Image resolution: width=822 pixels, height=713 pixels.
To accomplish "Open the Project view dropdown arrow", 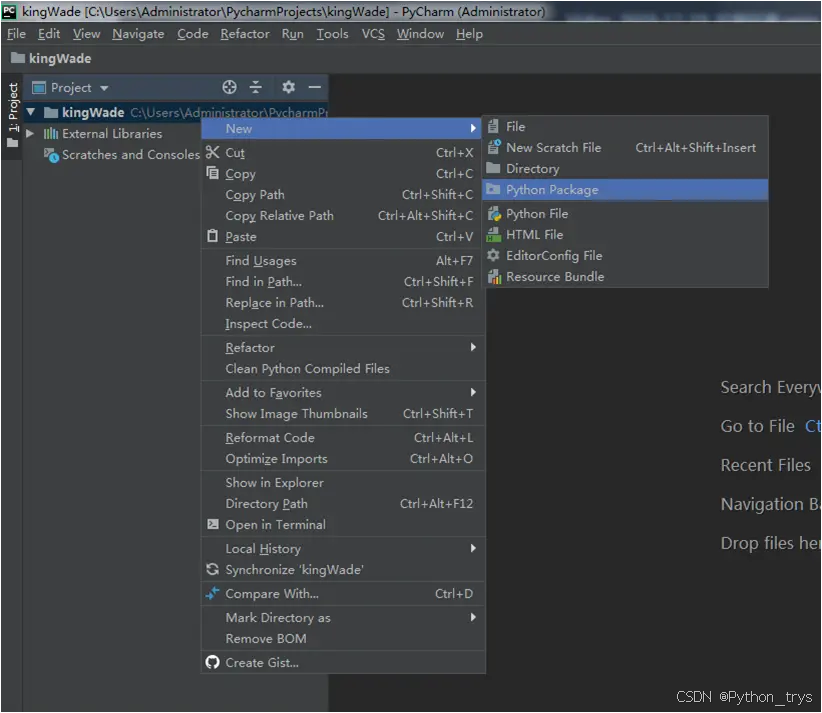I will click(104, 88).
